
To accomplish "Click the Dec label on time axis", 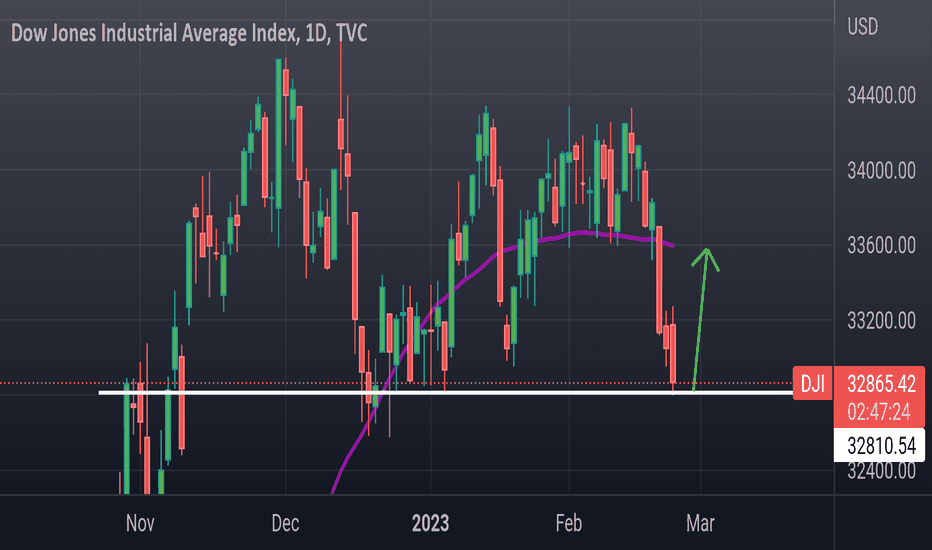I will point(285,523).
